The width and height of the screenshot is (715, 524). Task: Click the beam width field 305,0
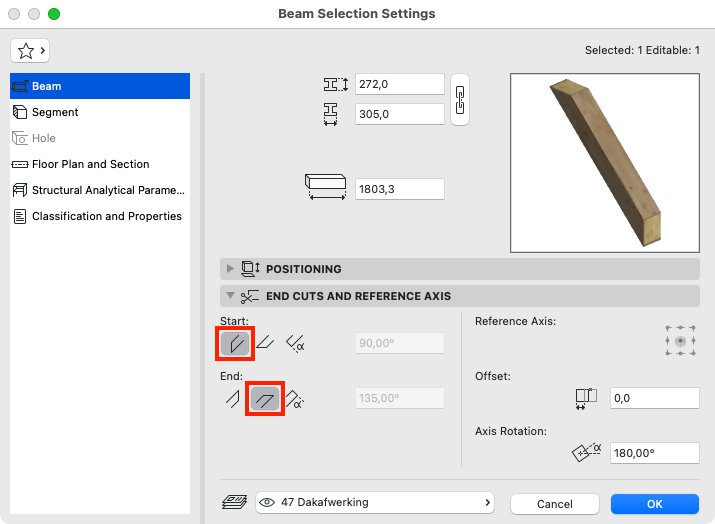(x=399, y=114)
